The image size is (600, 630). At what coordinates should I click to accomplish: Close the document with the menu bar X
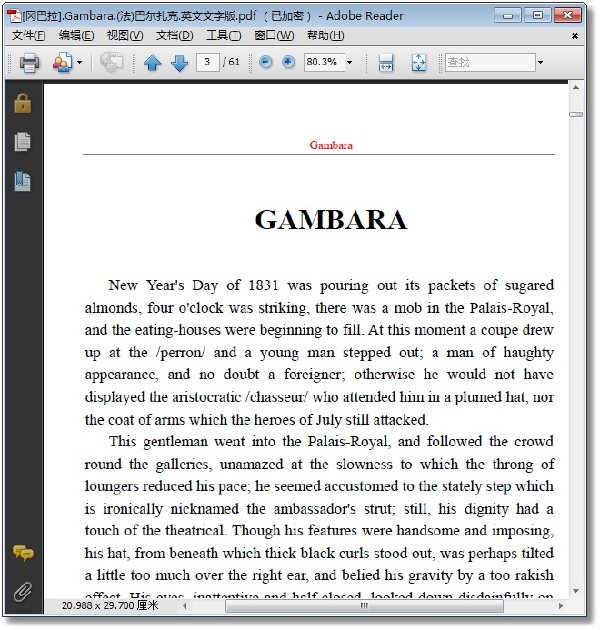(575, 36)
